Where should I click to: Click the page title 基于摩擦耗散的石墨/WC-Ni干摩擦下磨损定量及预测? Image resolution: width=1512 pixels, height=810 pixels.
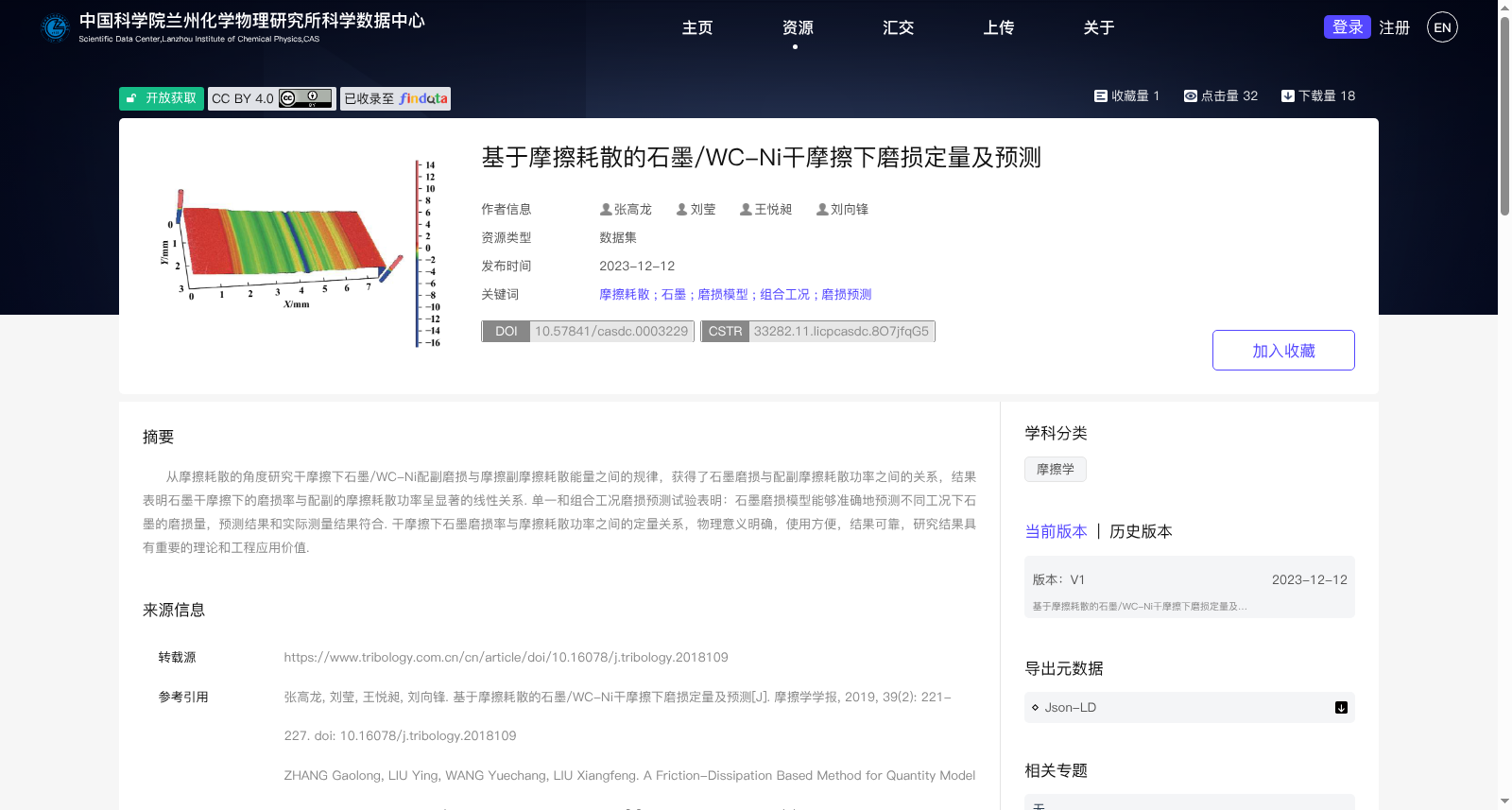(x=762, y=157)
